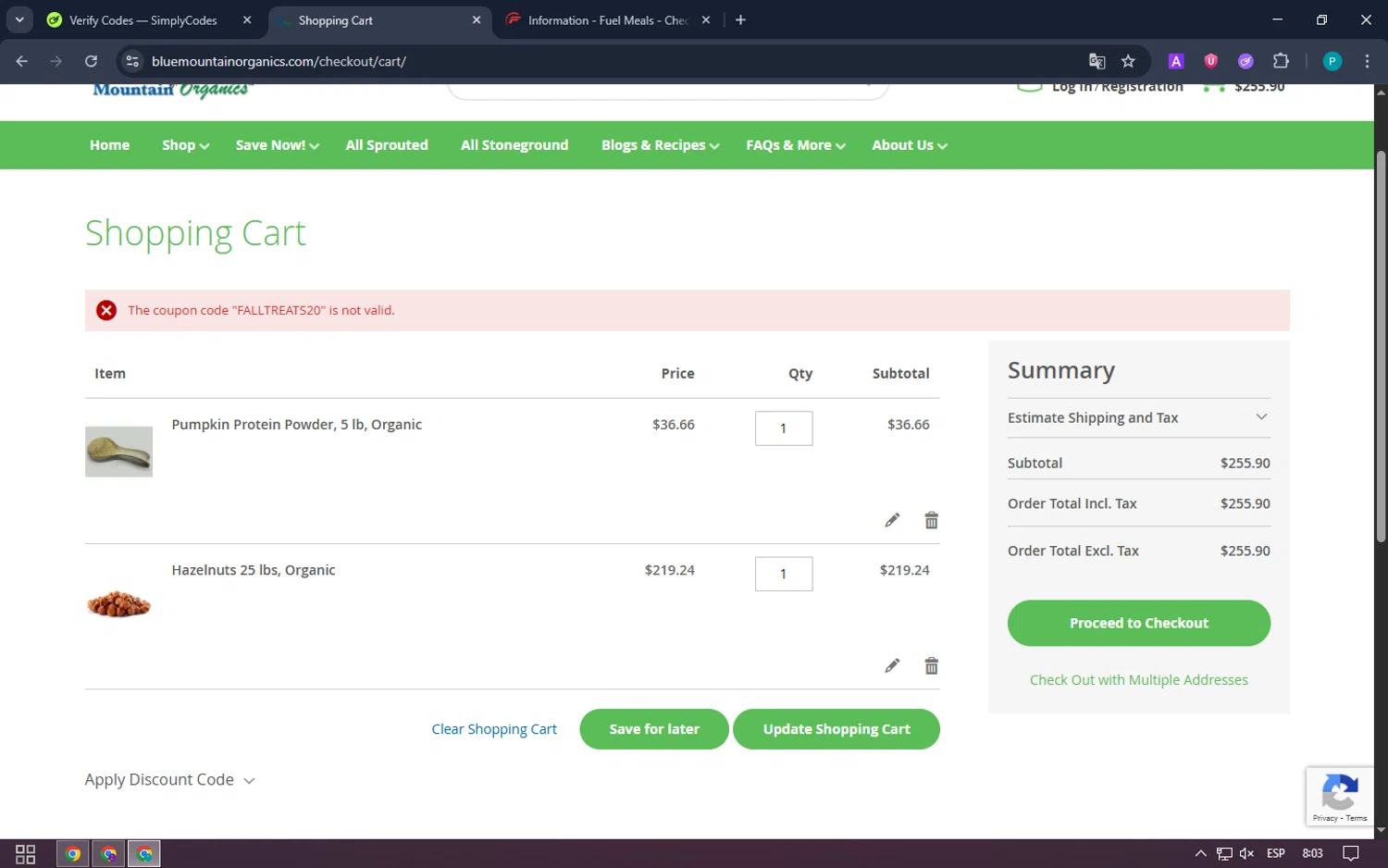Delete Hazelnuts 25 lbs using trash icon

point(931,665)
